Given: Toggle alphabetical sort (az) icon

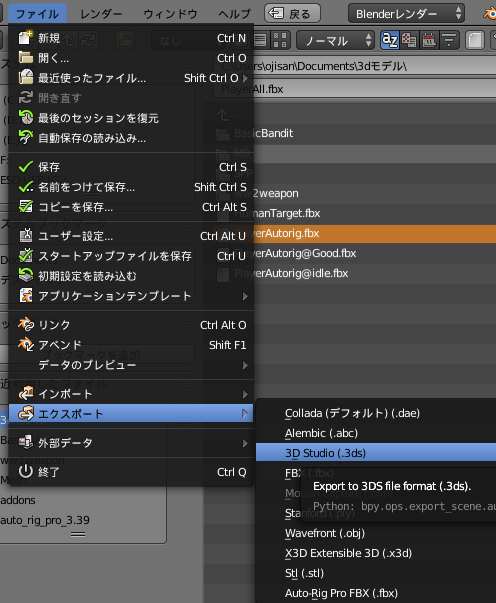Looking at the screenshot, I should tap(389, 40).
